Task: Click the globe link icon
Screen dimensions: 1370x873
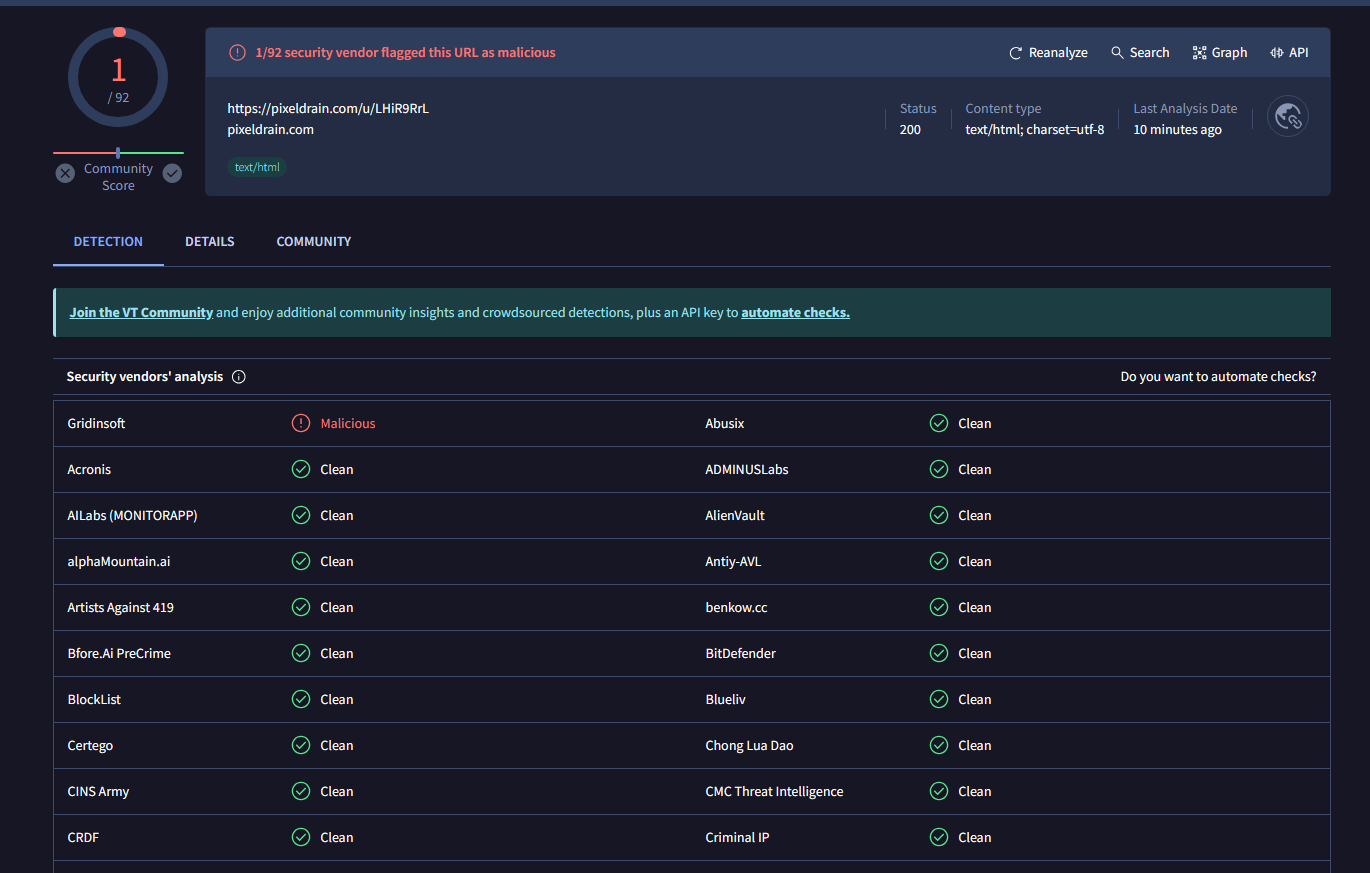Action: pyautogui.click(x=1287, y=118)
